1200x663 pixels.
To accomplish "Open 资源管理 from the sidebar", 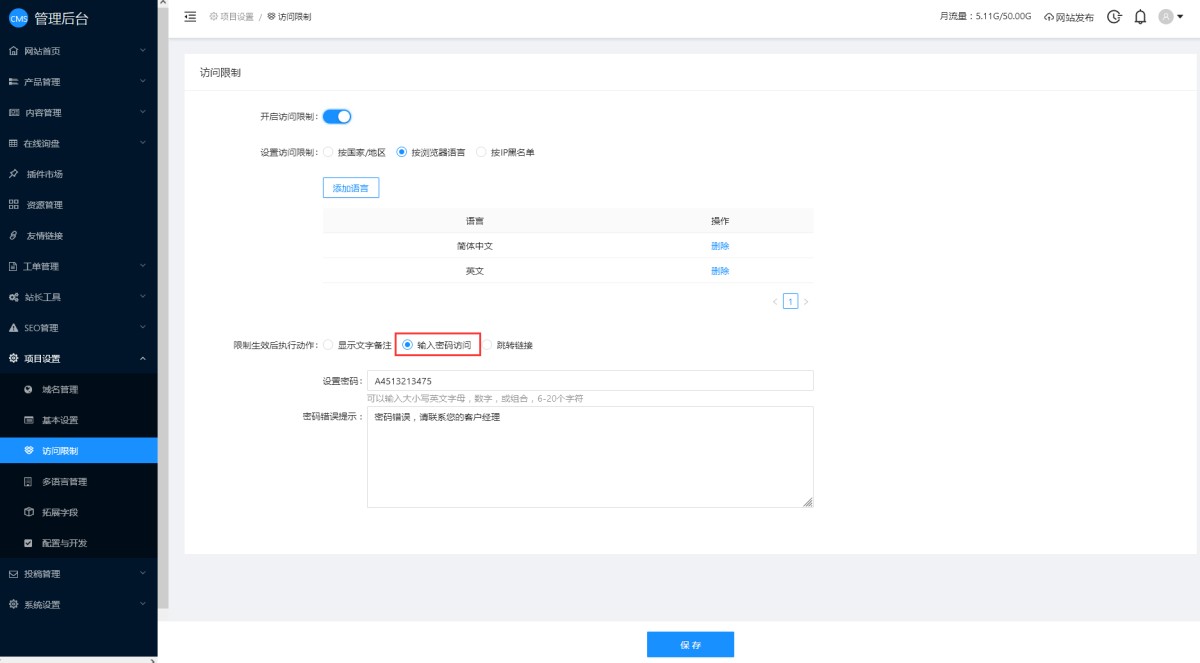I will tap(44, 205).
